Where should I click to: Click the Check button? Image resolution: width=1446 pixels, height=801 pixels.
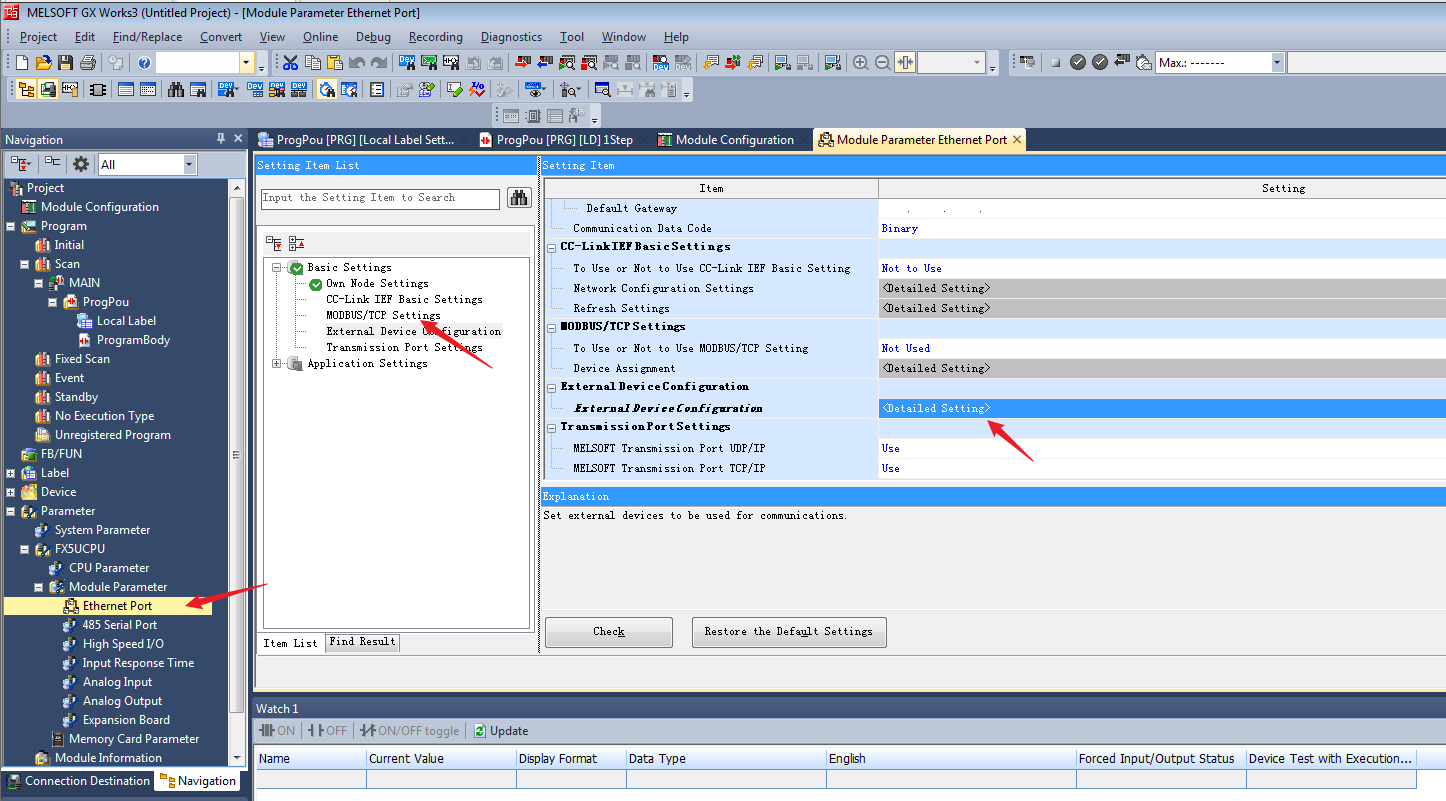point(609,632)
